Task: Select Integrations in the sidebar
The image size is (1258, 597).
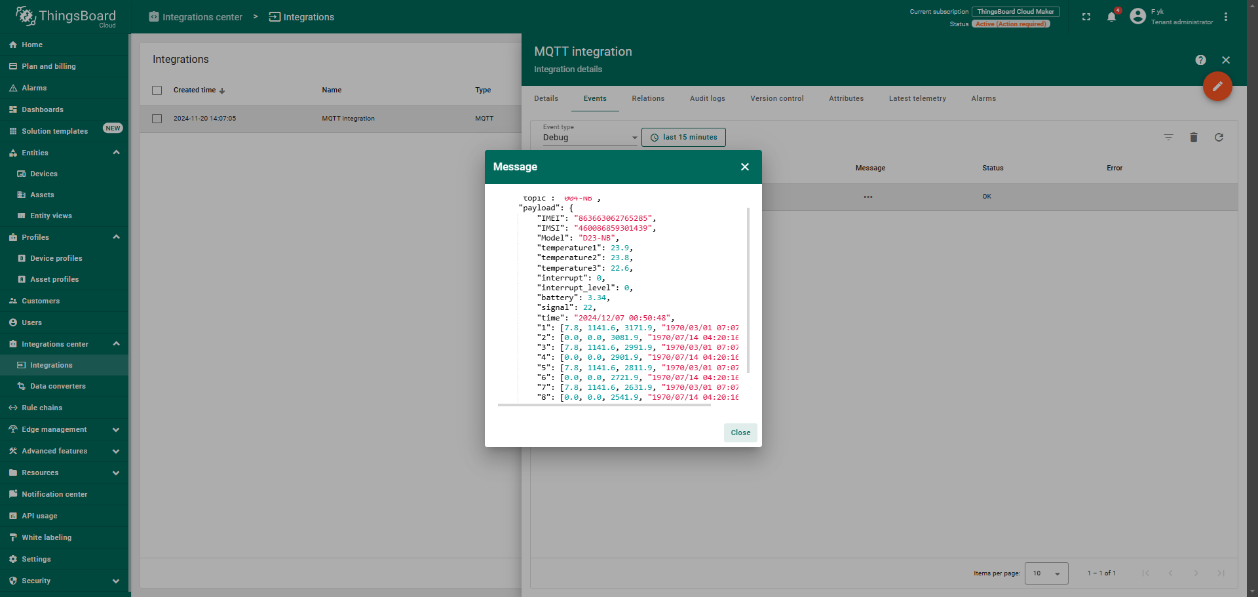Action: [64, 365]
